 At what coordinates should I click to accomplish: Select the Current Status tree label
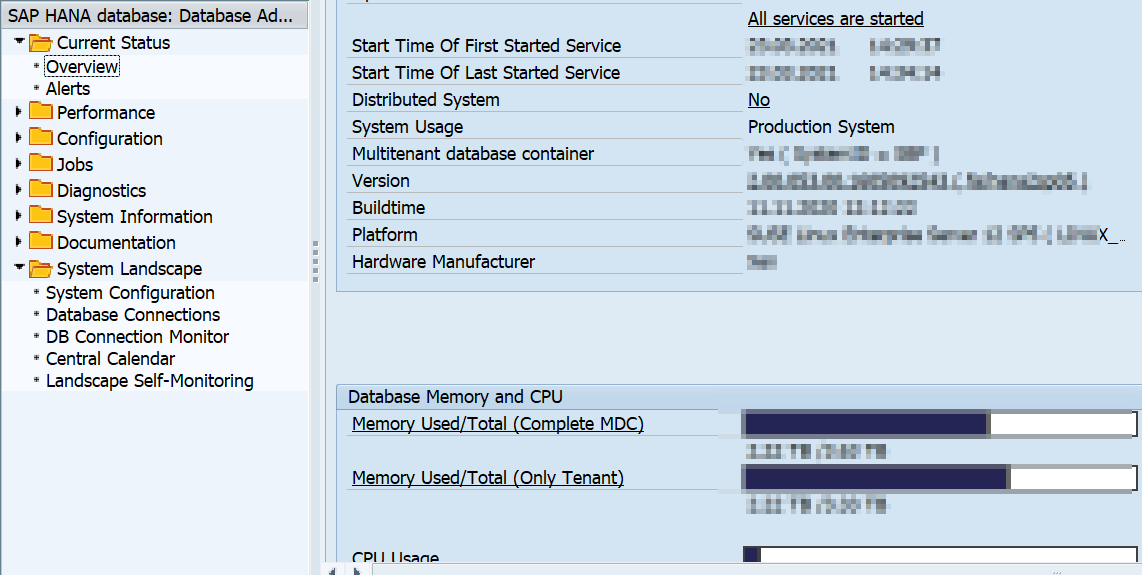pyautogui.click(x=113, y=43)
